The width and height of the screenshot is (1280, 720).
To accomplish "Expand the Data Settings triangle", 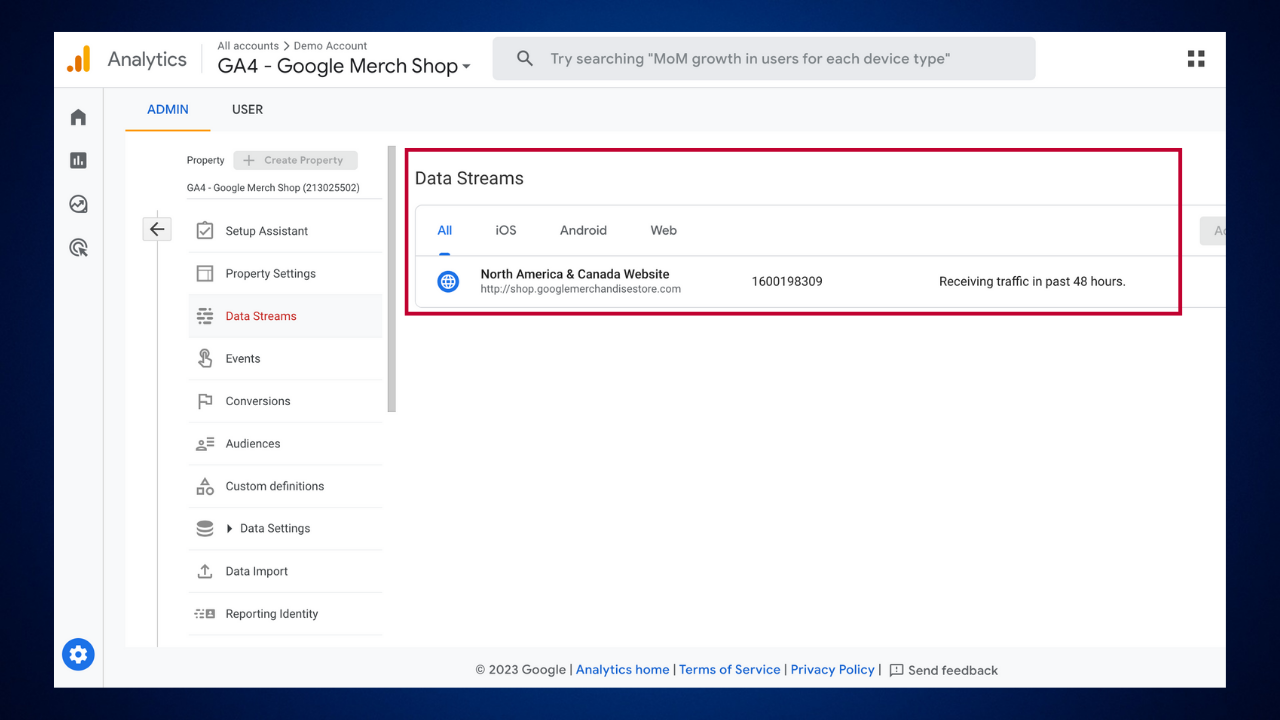I will click(x=229, y=529).
